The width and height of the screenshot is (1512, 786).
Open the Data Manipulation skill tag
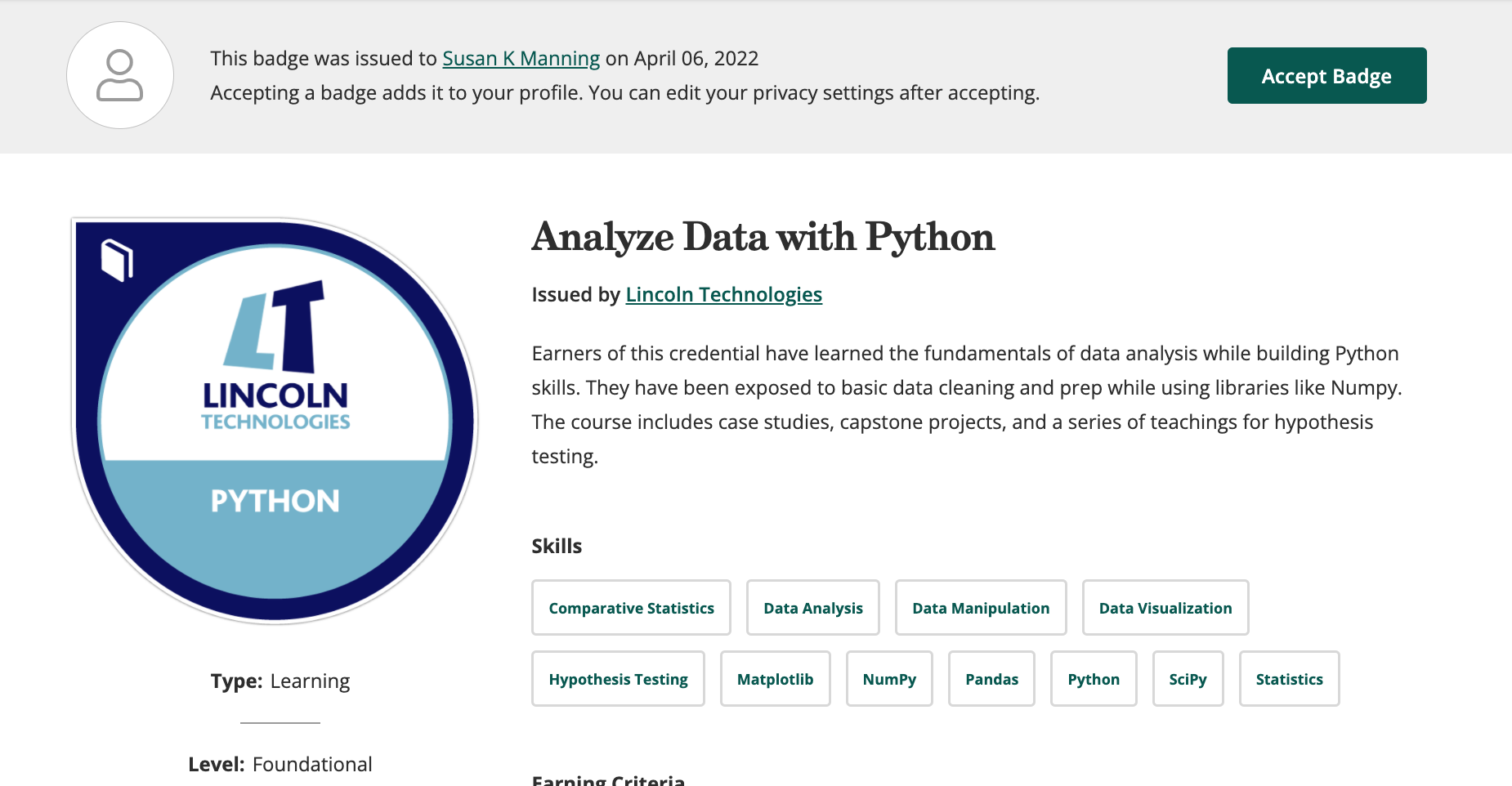coord(981,608)
